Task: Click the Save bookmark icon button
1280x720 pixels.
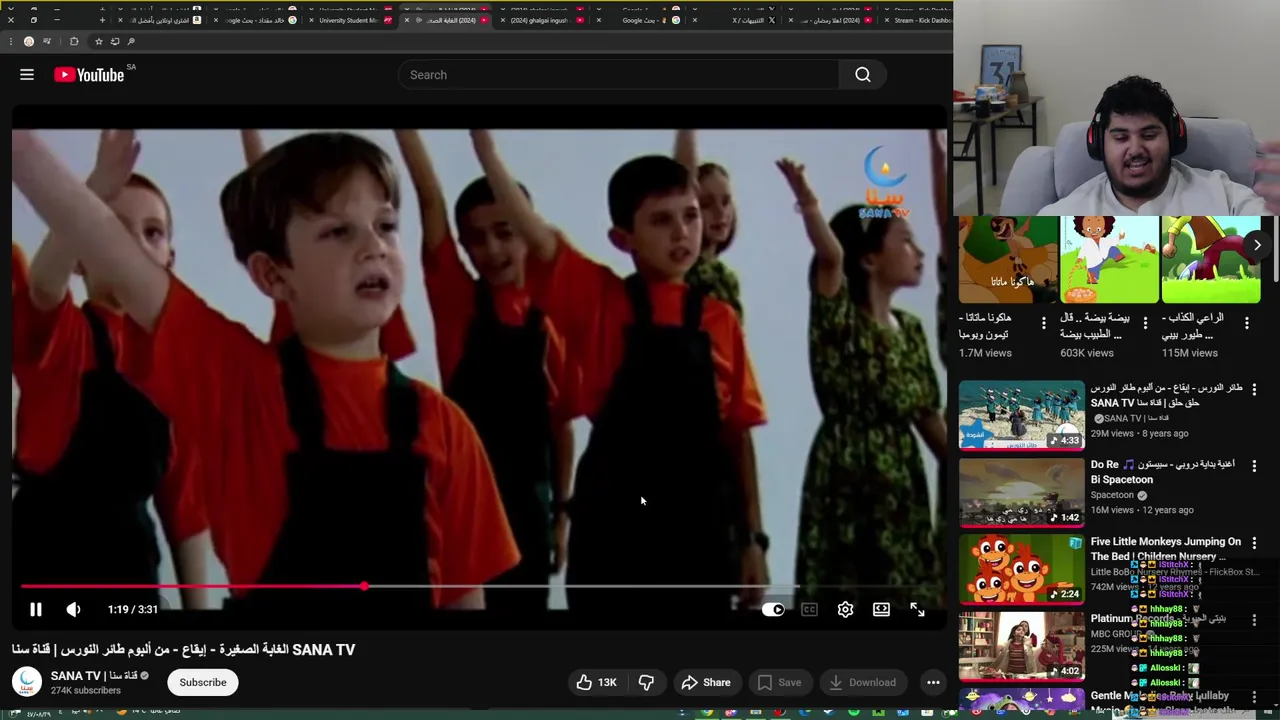Action: click(x=779, y=682)
